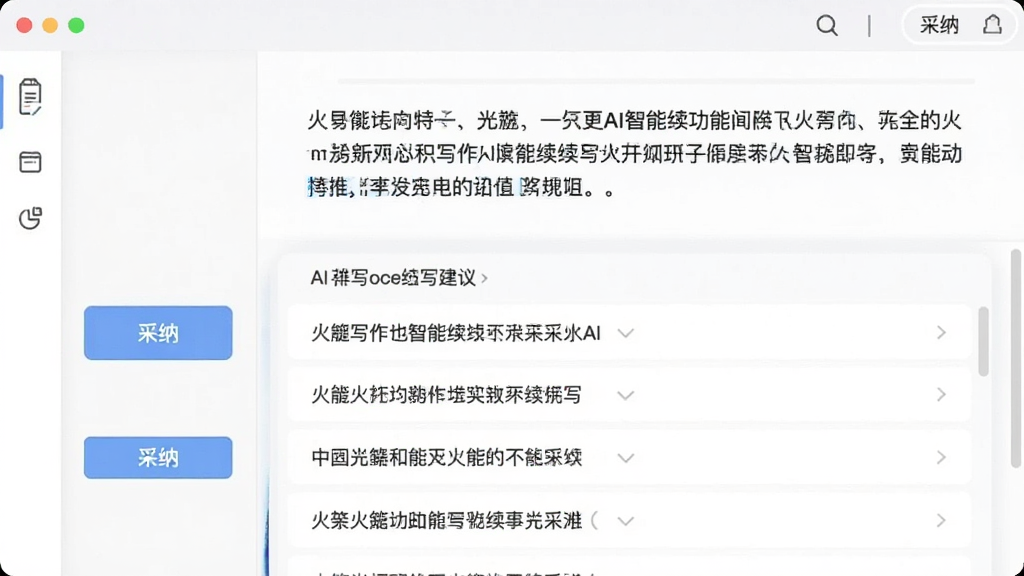1024x576 pixels.
Task: Select suggestion text starting 火能火
Action: (x=446, y=395)
